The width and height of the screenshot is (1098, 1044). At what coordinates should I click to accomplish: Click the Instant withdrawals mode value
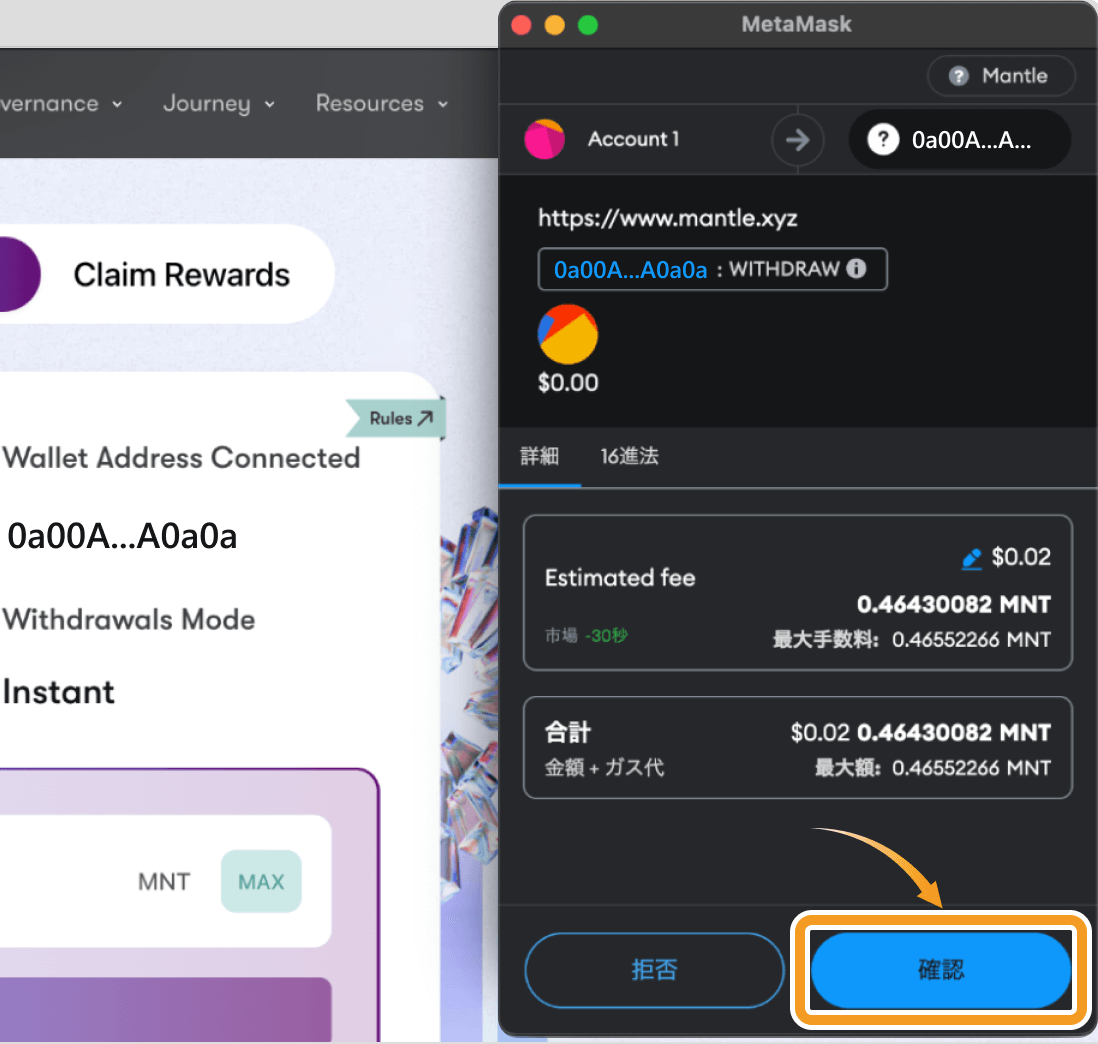58,692
